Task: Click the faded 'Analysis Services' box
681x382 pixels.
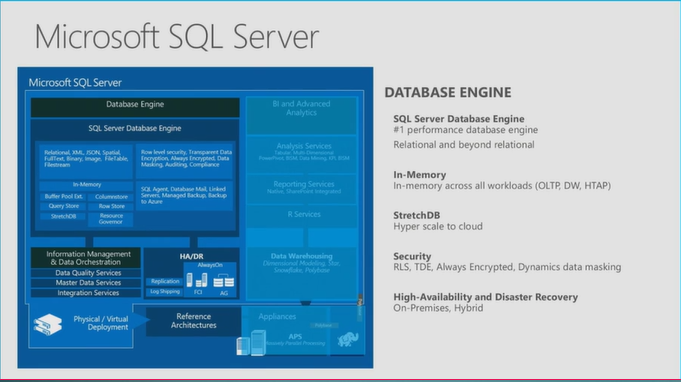Action: 301,154
